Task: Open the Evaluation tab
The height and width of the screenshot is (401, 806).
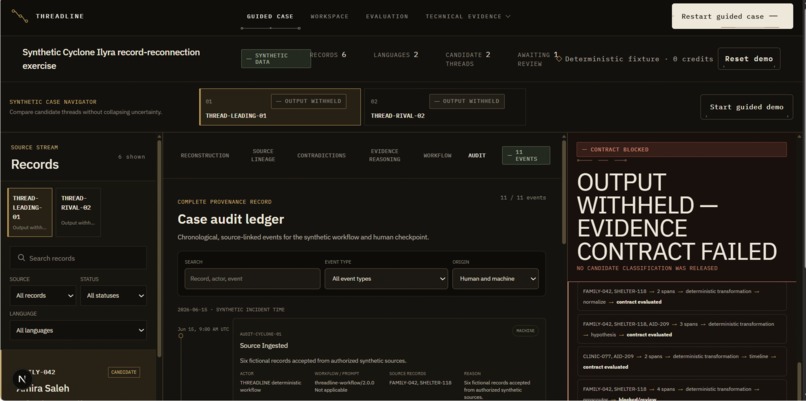Action: 387,16
